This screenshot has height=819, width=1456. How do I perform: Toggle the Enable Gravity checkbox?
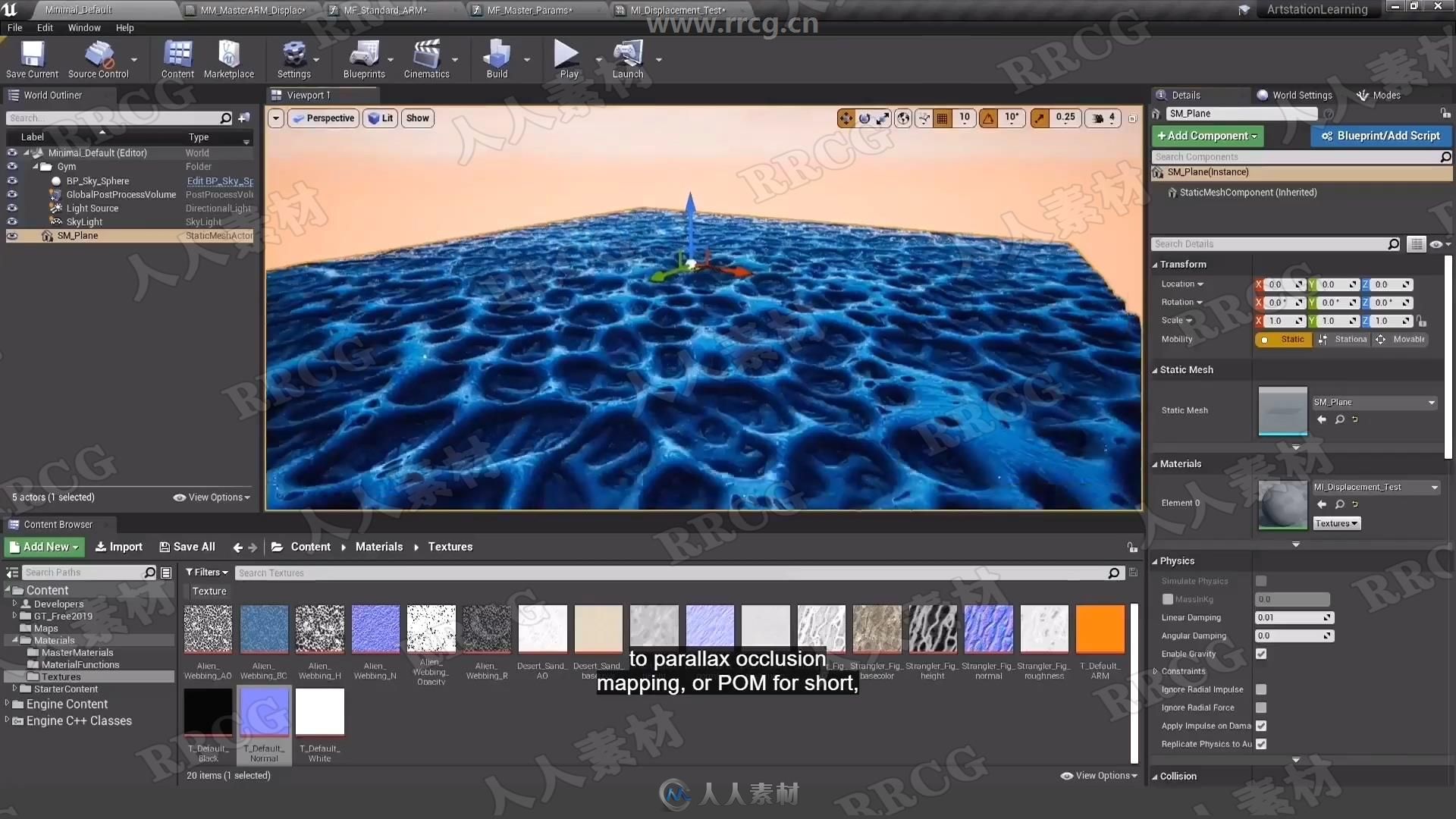click(1261, 654)
